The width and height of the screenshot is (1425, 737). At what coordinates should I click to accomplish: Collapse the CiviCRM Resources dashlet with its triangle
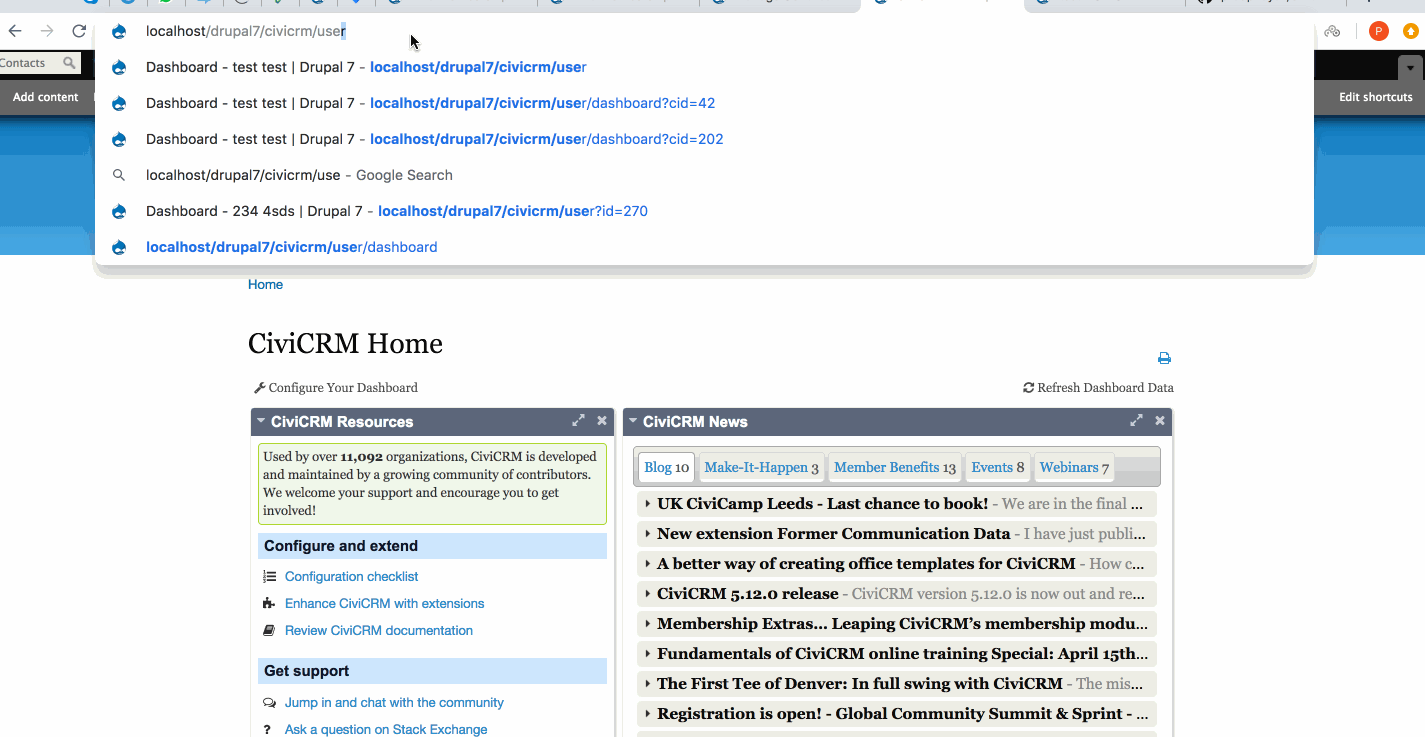pyautogui.click(x=261, y=421)
